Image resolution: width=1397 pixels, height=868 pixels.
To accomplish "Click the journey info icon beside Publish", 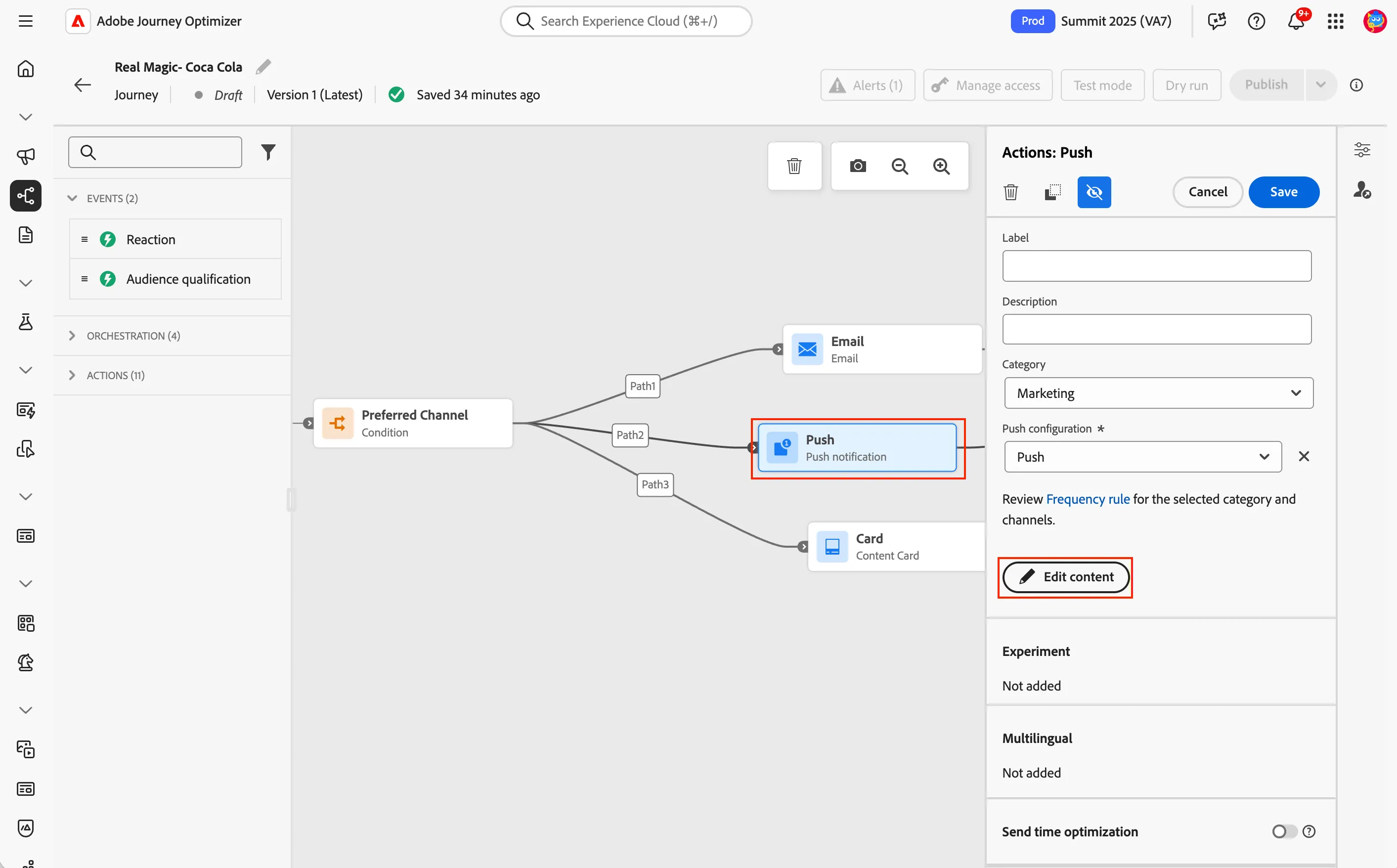I will [1356, 85].
